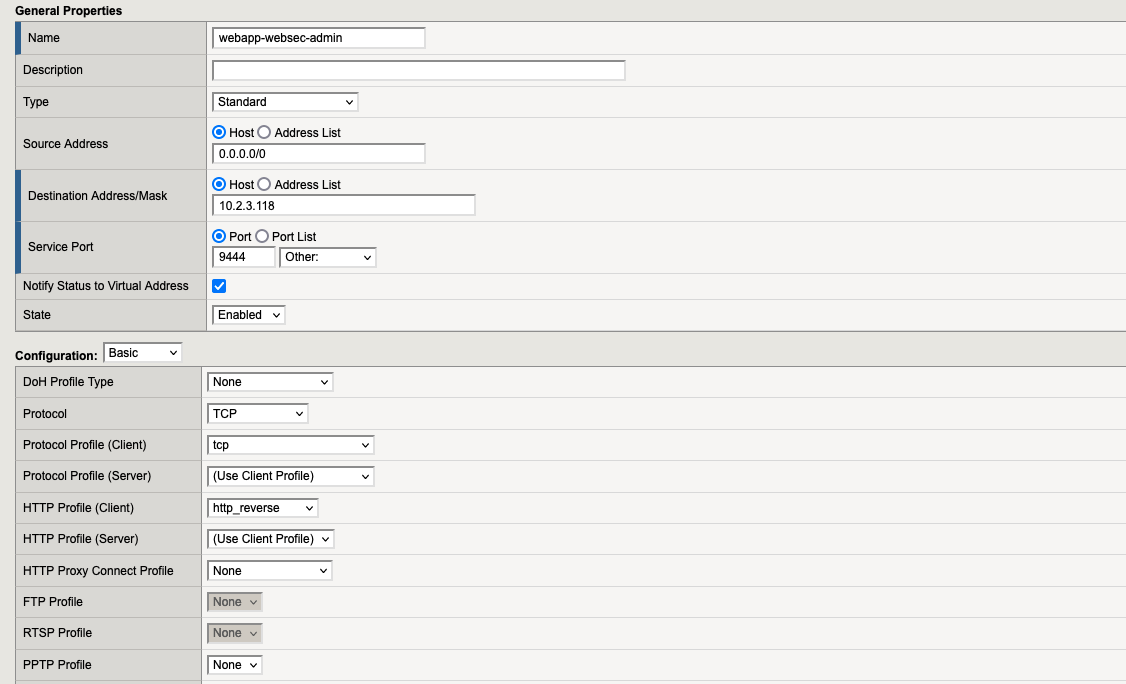Click the Destination Address field 10.2.3.118
Image resolution: width=1126 pixels, height=684 pixels.
point(343,206)
